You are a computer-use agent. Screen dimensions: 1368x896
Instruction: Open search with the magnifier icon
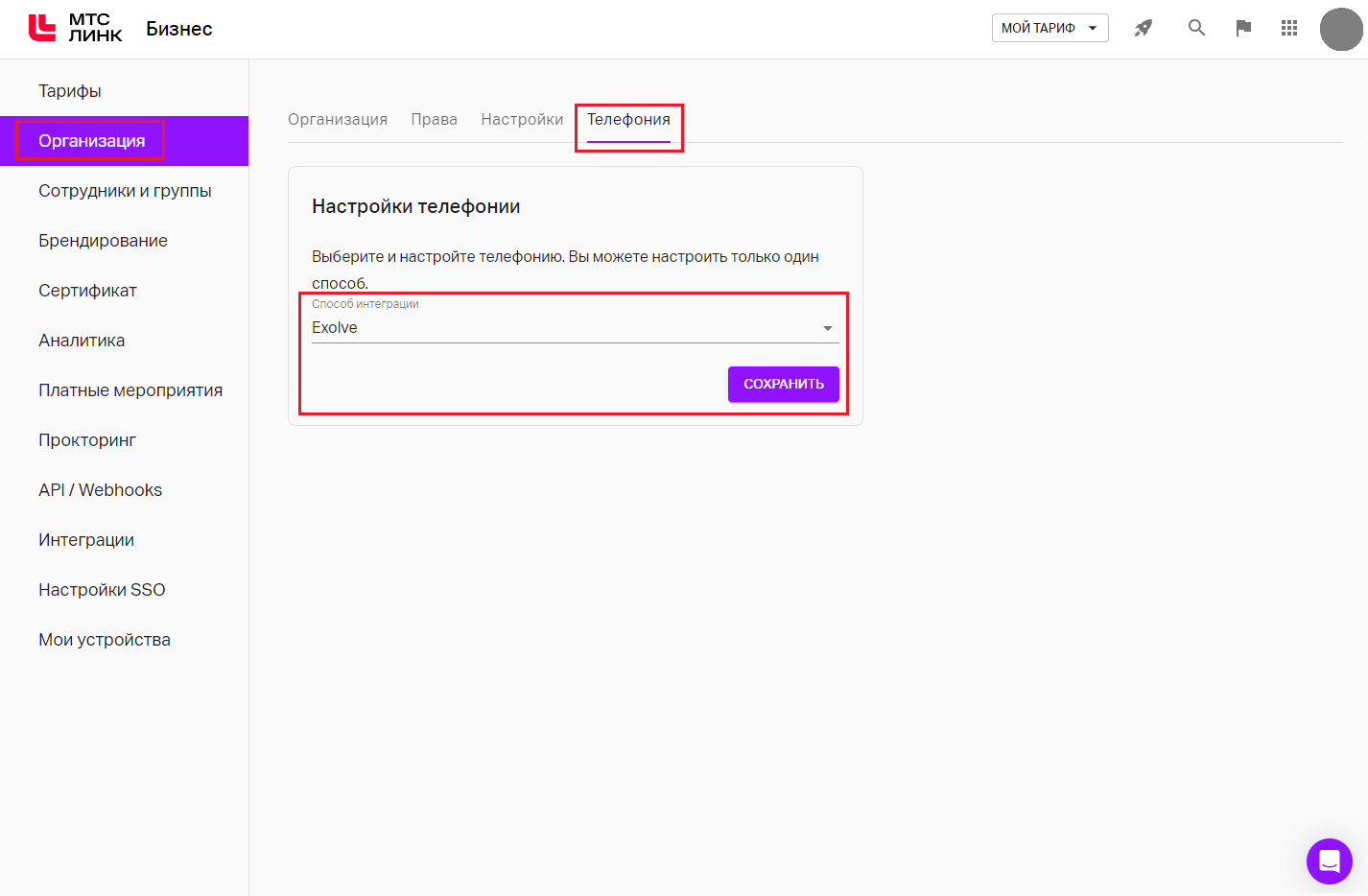tap(1196, 28)
